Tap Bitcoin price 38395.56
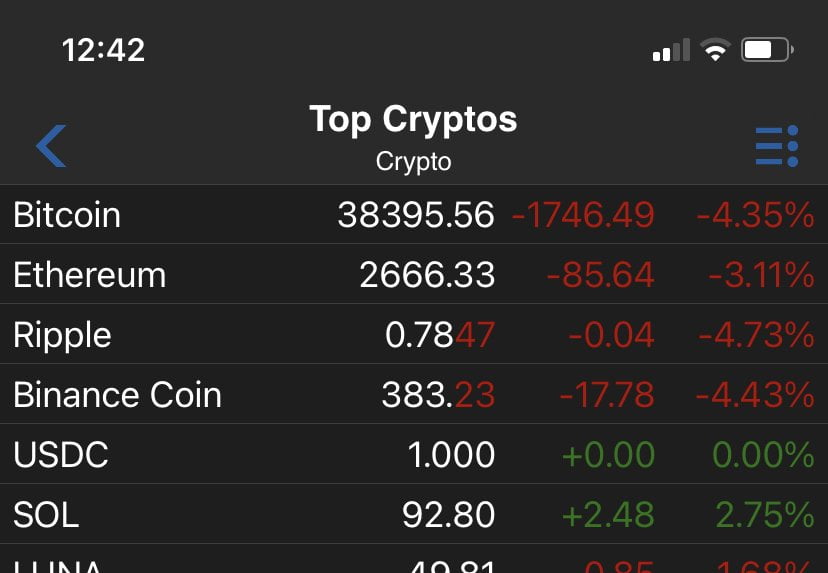The width and height of the screenshot is (828, 573). 416,215
